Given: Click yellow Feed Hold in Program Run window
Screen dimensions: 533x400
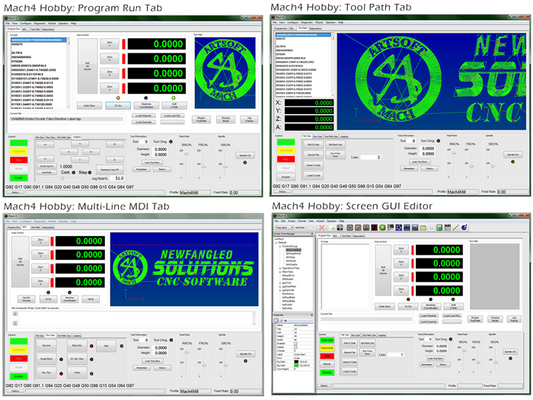Looking at the screenshot, I should point(19,151).
